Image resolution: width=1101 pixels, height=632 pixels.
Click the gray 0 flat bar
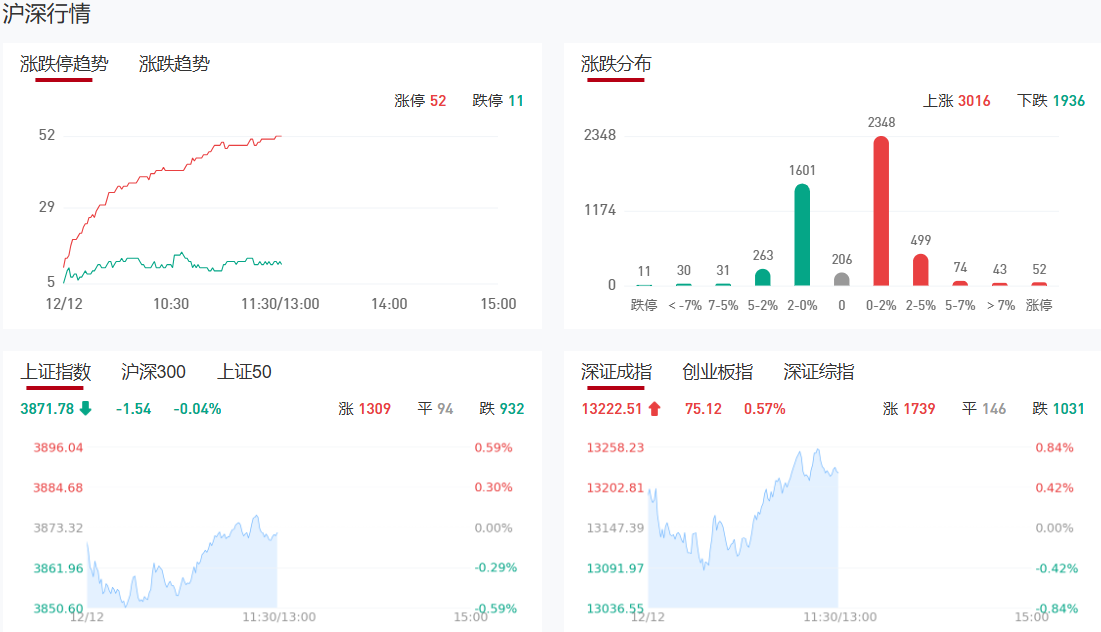click(x=842, y=280)
